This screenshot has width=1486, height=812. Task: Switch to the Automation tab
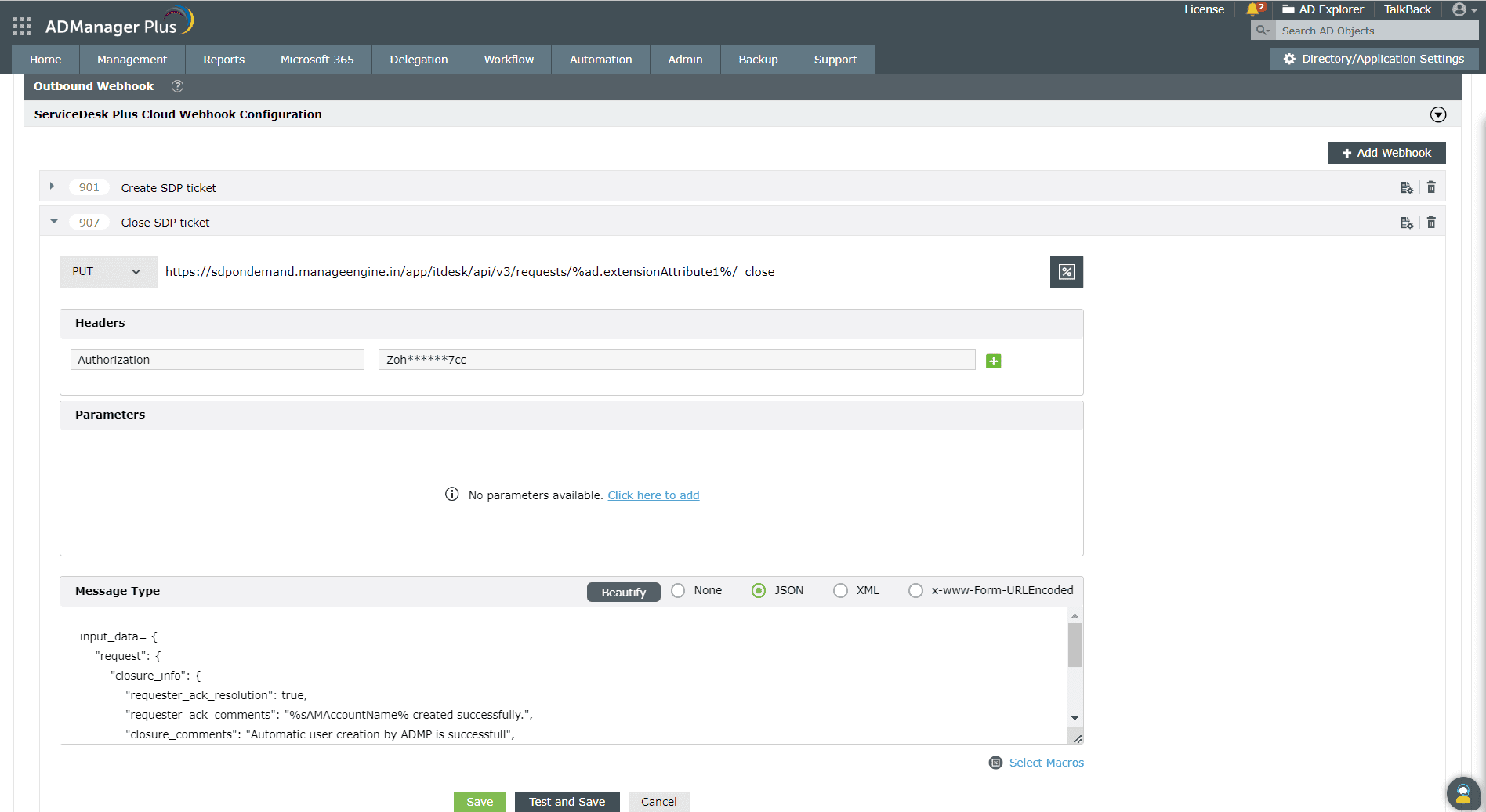pos(600,59)
